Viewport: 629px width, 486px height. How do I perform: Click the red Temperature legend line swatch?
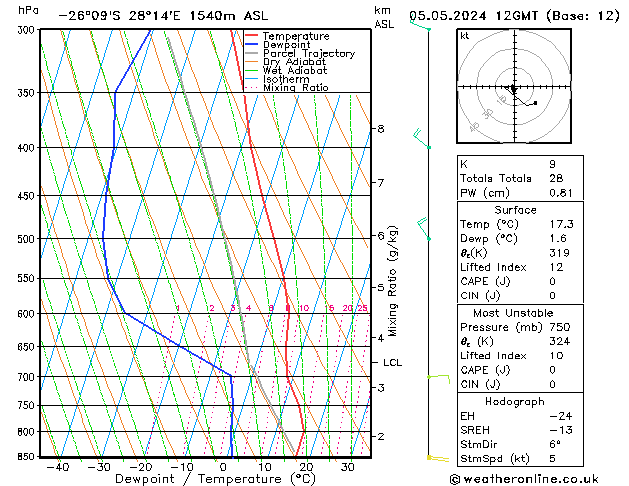pos(252,36)
